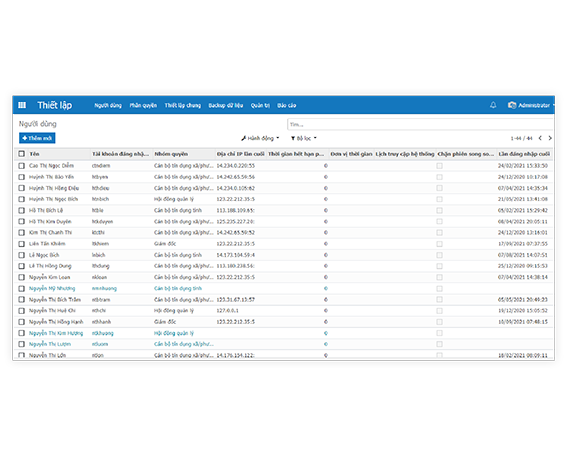Tick checkbox for Huỳnh Thị Bảo Yến
The image size is (570, 458).
click(21, 177)
